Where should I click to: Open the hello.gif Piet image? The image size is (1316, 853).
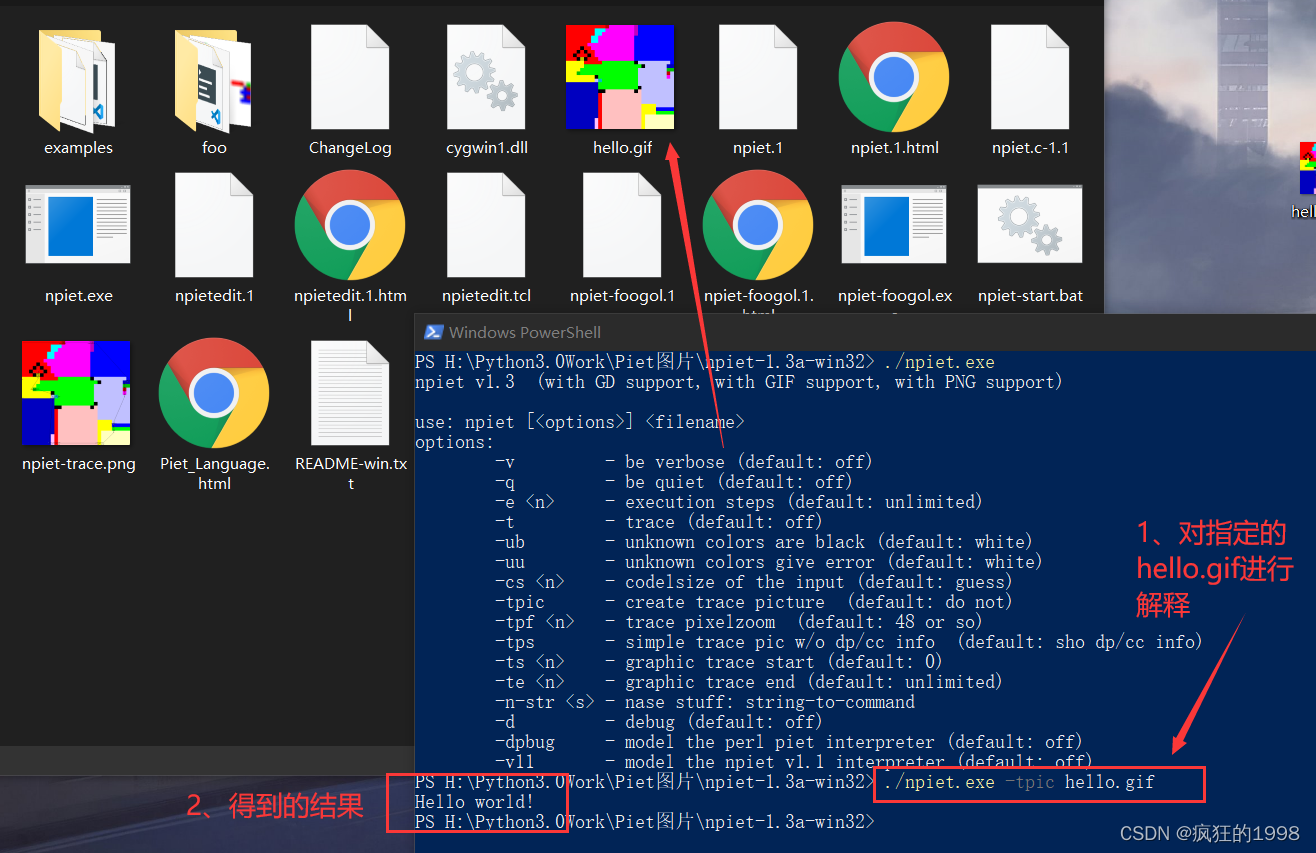(618, 76)
